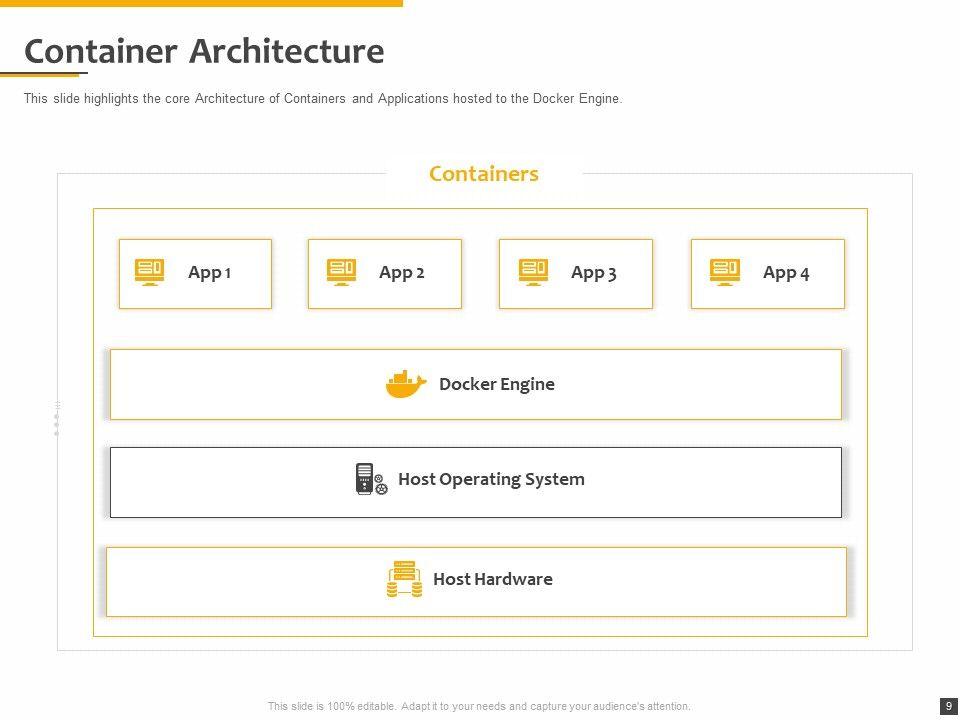
Task: Select the slide subtitle description text
Action: [x=323, y=99]
